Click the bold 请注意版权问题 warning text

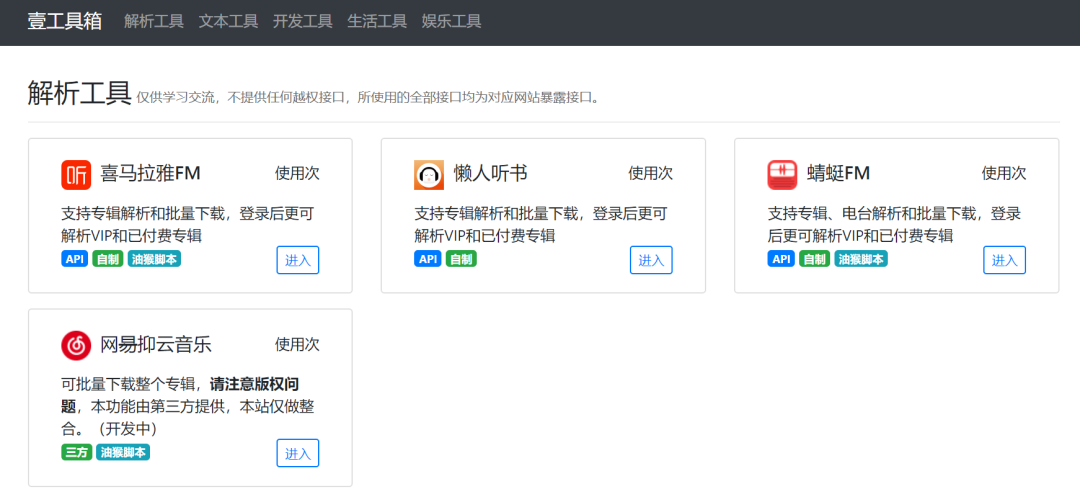pyautogui.click(x=180, y=395)
